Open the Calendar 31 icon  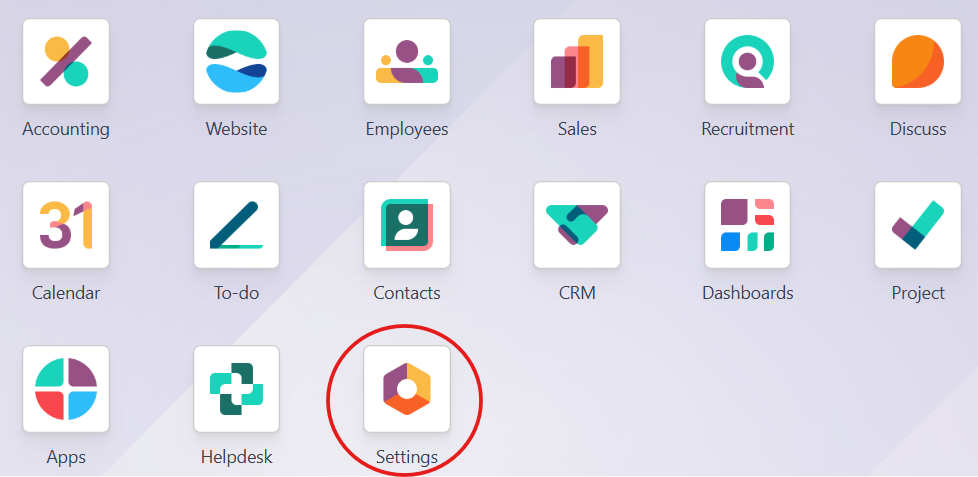click(66, 225)
